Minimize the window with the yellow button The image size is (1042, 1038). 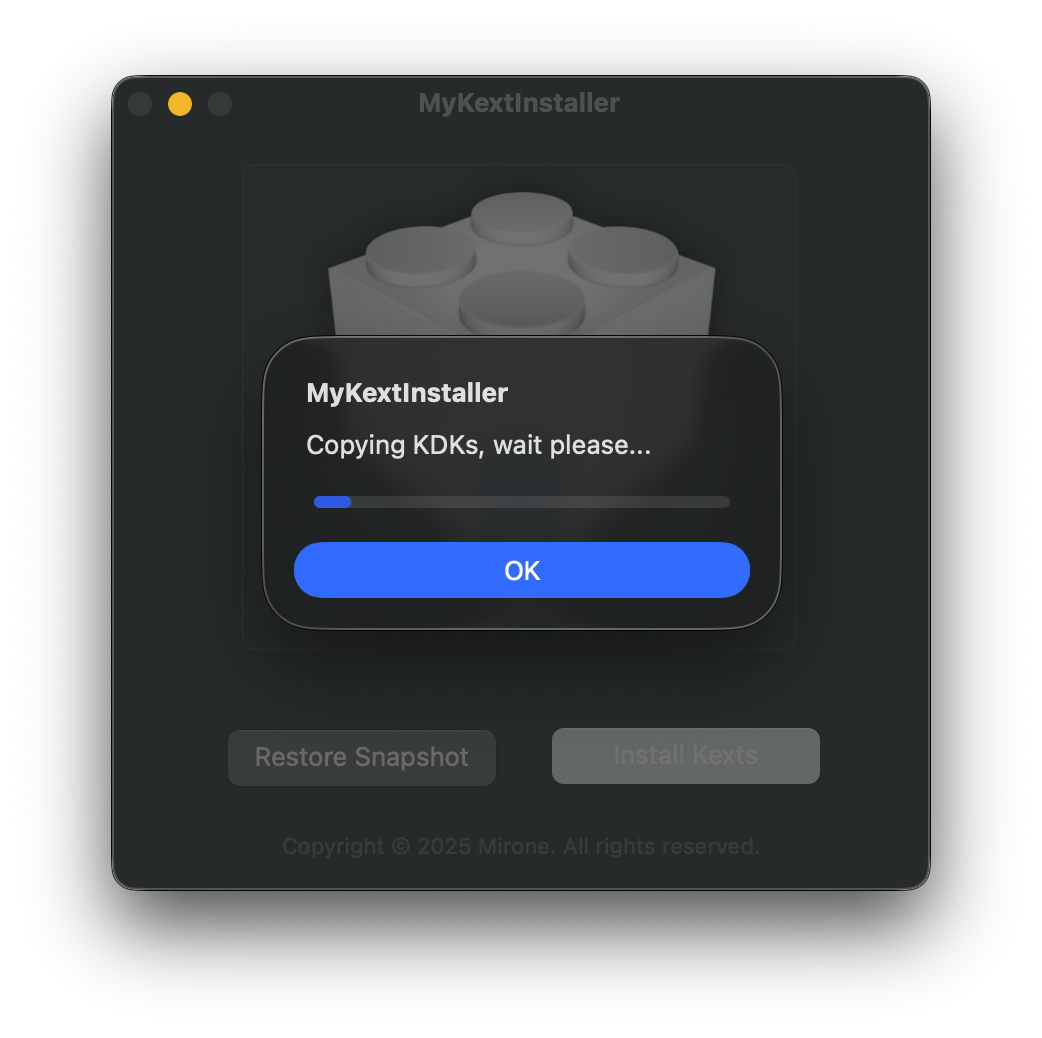coord(179,104)
